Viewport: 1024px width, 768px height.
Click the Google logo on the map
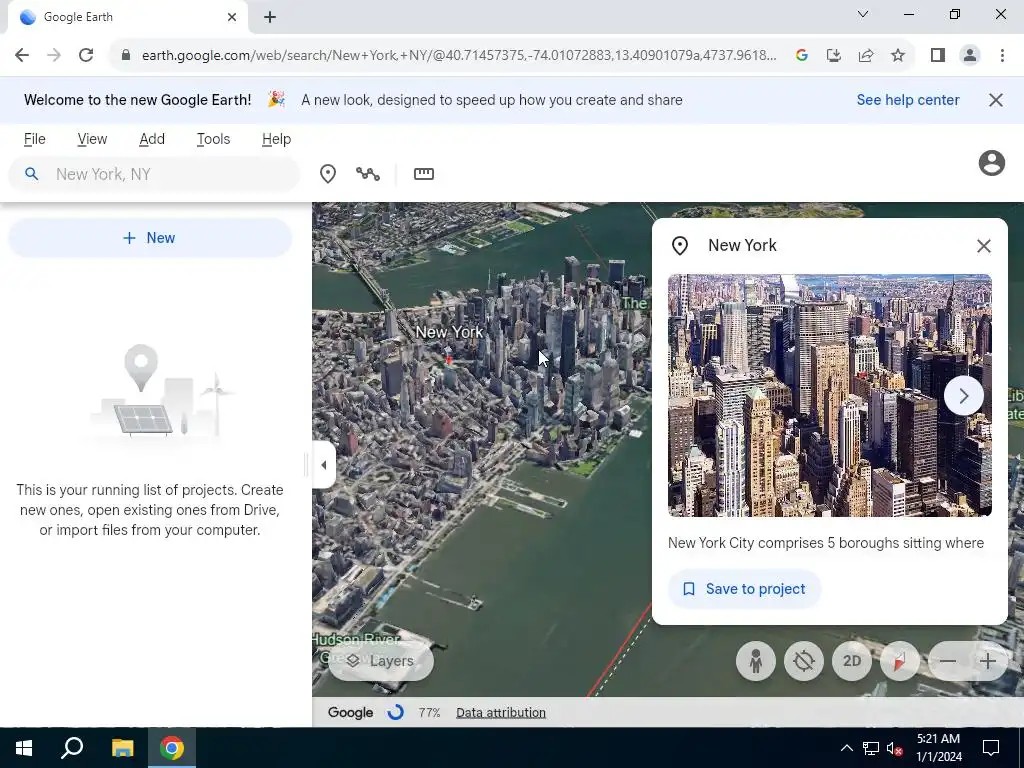click(x=351, y=712)
